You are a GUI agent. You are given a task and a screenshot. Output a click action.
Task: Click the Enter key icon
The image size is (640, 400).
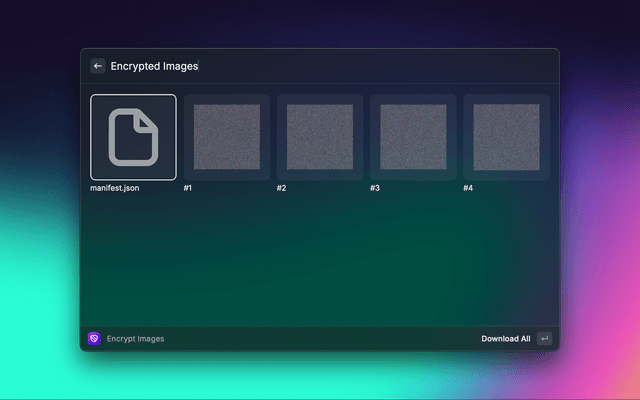tap(544, 339)
